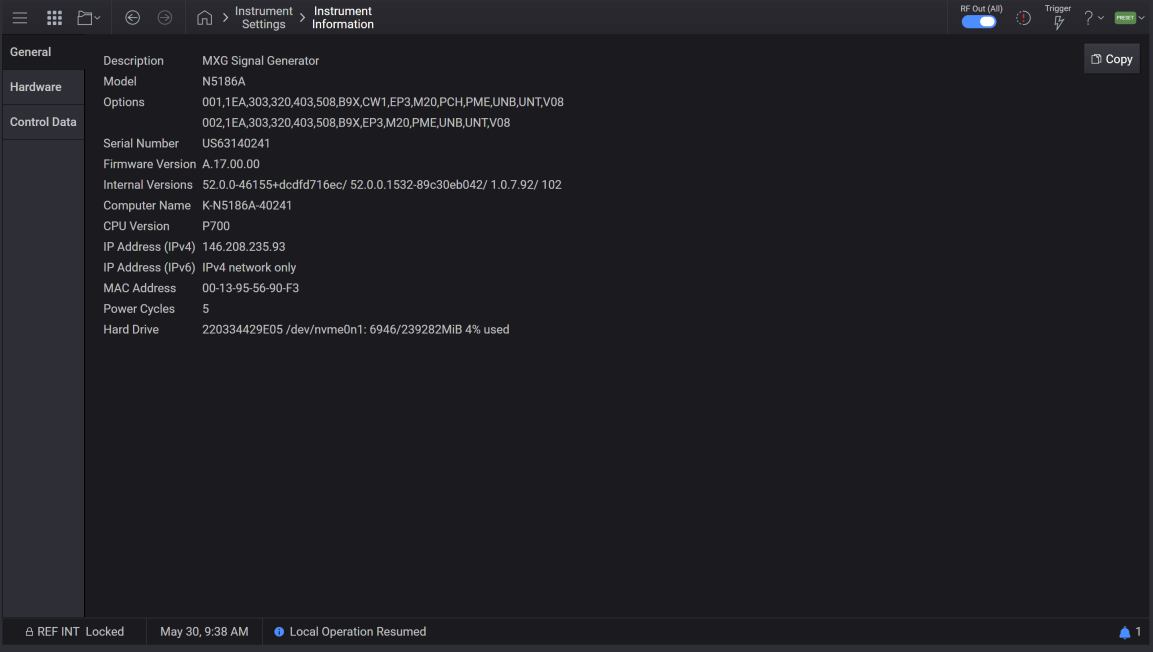Open the apps grid icon
The width and height of the screenshot is (1153, 652).
click(55, 18)
